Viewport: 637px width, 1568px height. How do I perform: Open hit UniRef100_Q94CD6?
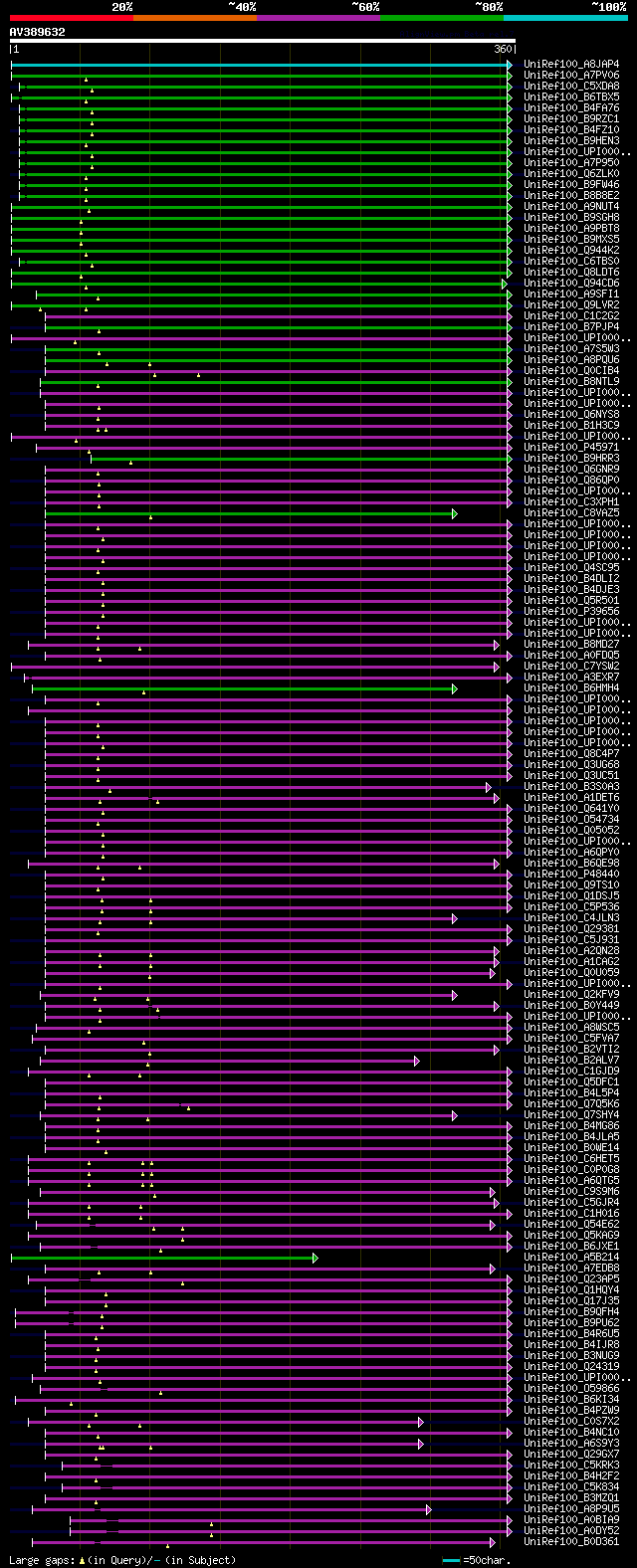point(571,284)
